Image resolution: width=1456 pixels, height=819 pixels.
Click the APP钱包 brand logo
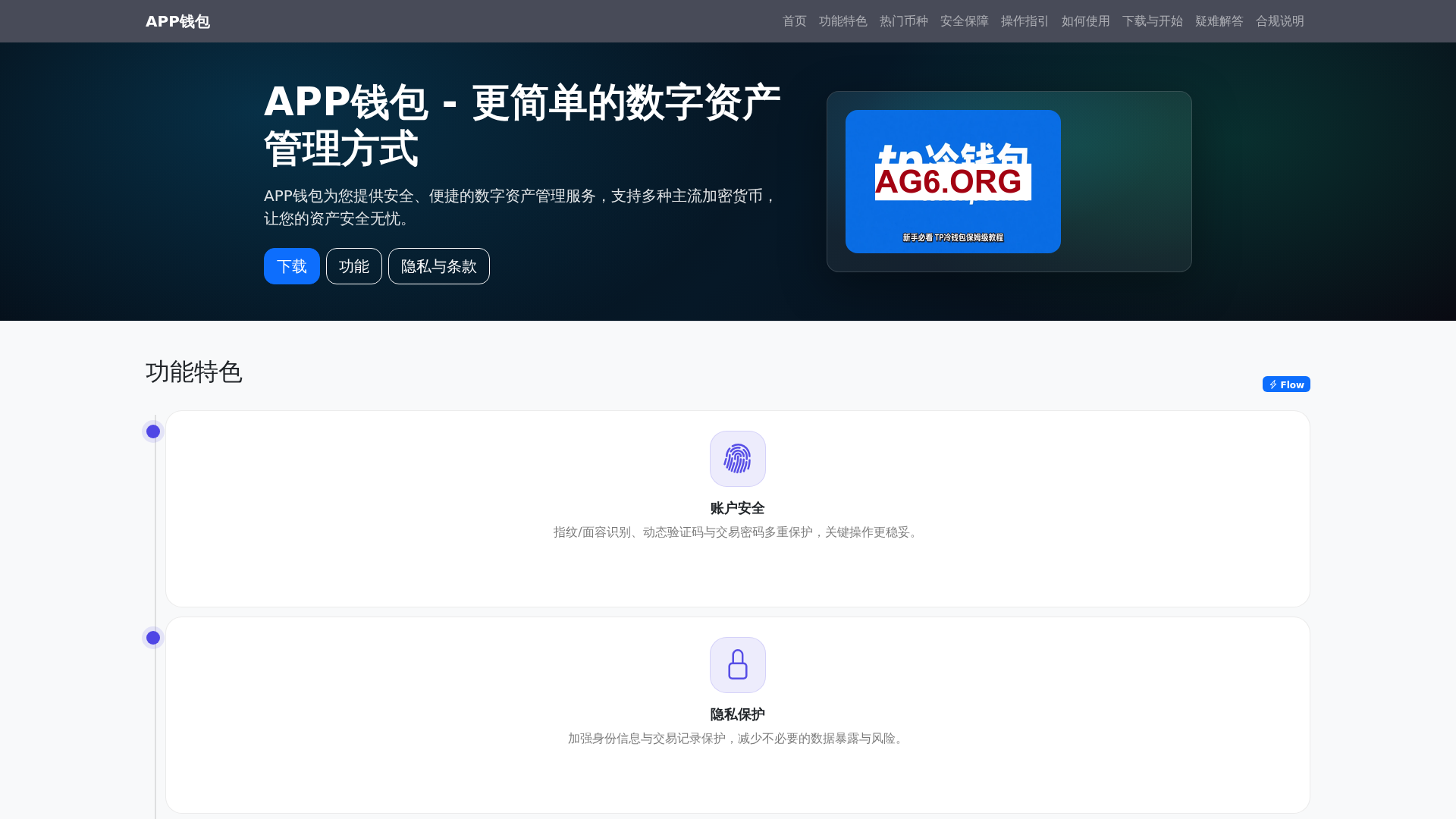(177, 21)
